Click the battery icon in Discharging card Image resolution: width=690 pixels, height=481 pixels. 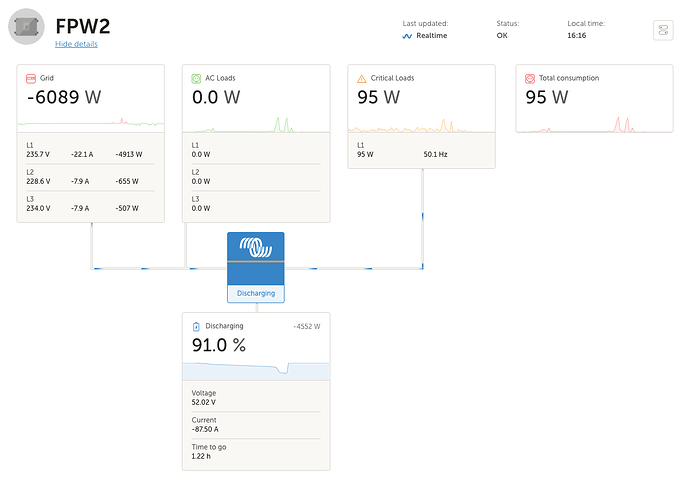pyautogui.click(x=196, y=326)
